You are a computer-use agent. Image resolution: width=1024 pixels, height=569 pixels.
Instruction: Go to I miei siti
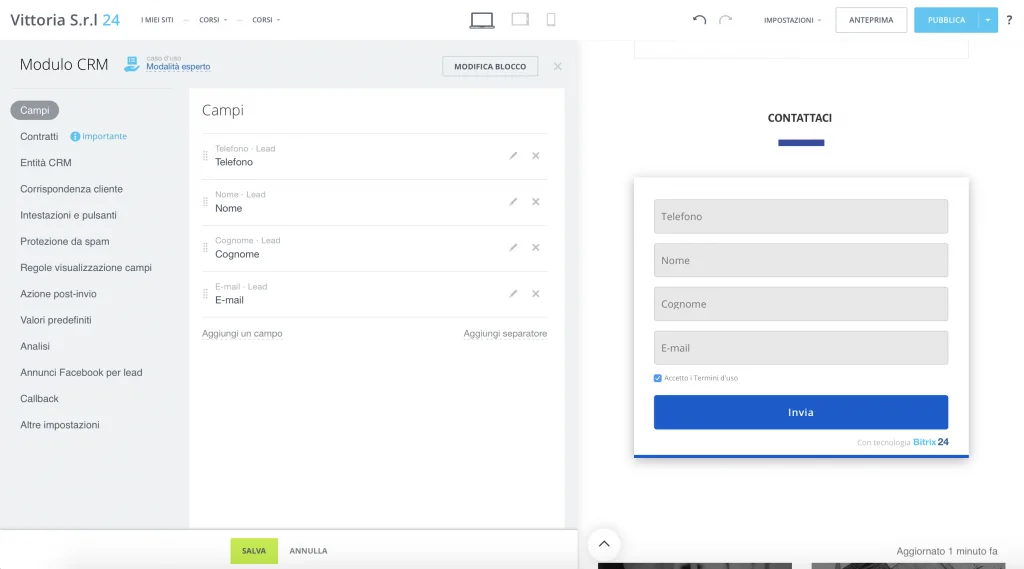pyautogui.click(x=157, y=20)
